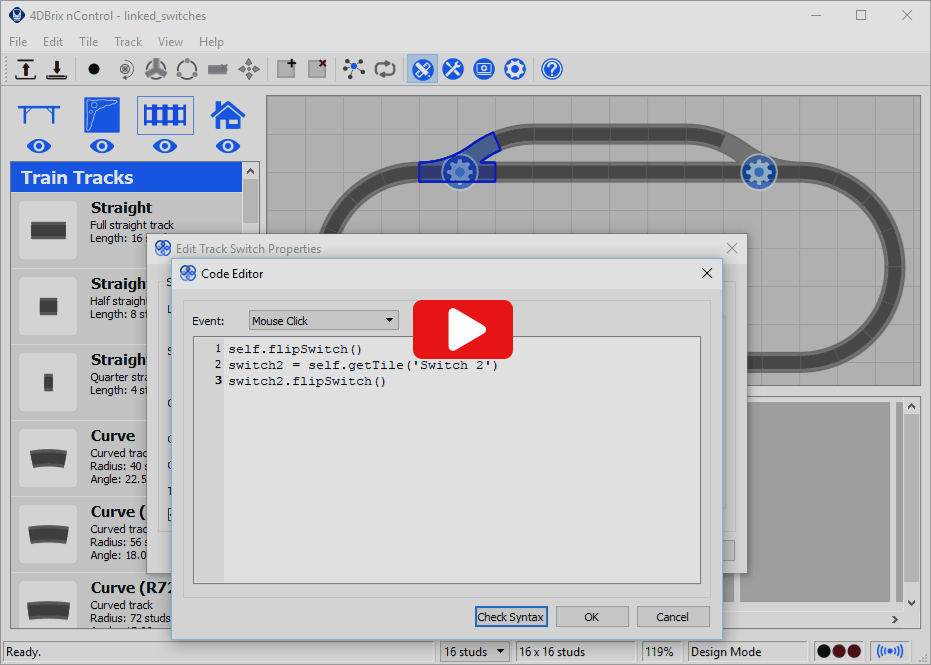Click the selected left switch gear on track
The image size is (931, 665).
[460, 172]
